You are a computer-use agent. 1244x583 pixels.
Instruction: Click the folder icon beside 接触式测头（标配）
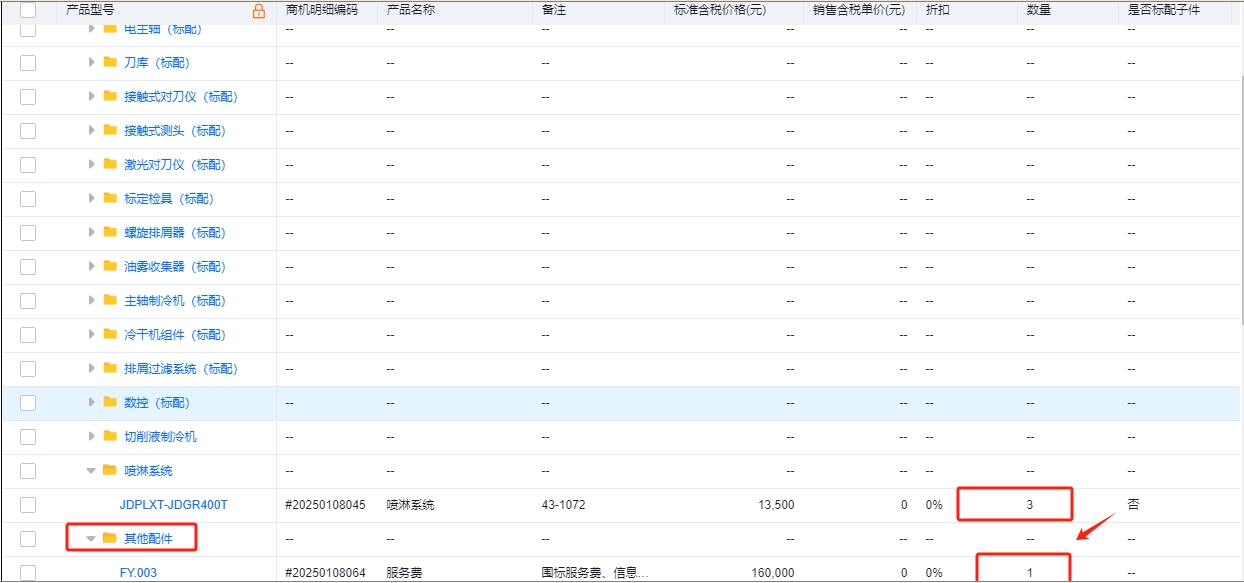110,130
